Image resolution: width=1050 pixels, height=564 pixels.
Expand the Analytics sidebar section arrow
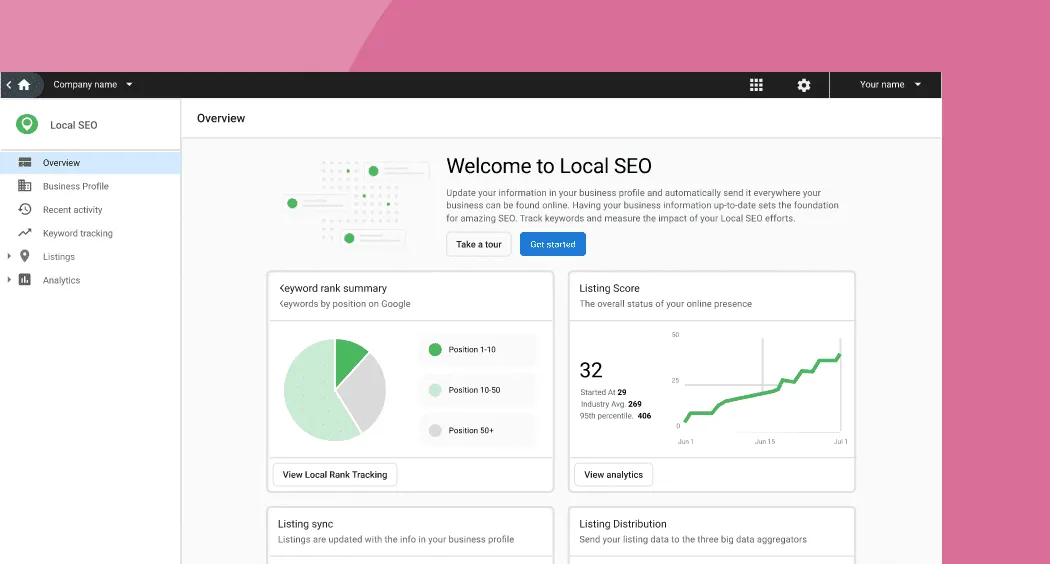(9, 280)
